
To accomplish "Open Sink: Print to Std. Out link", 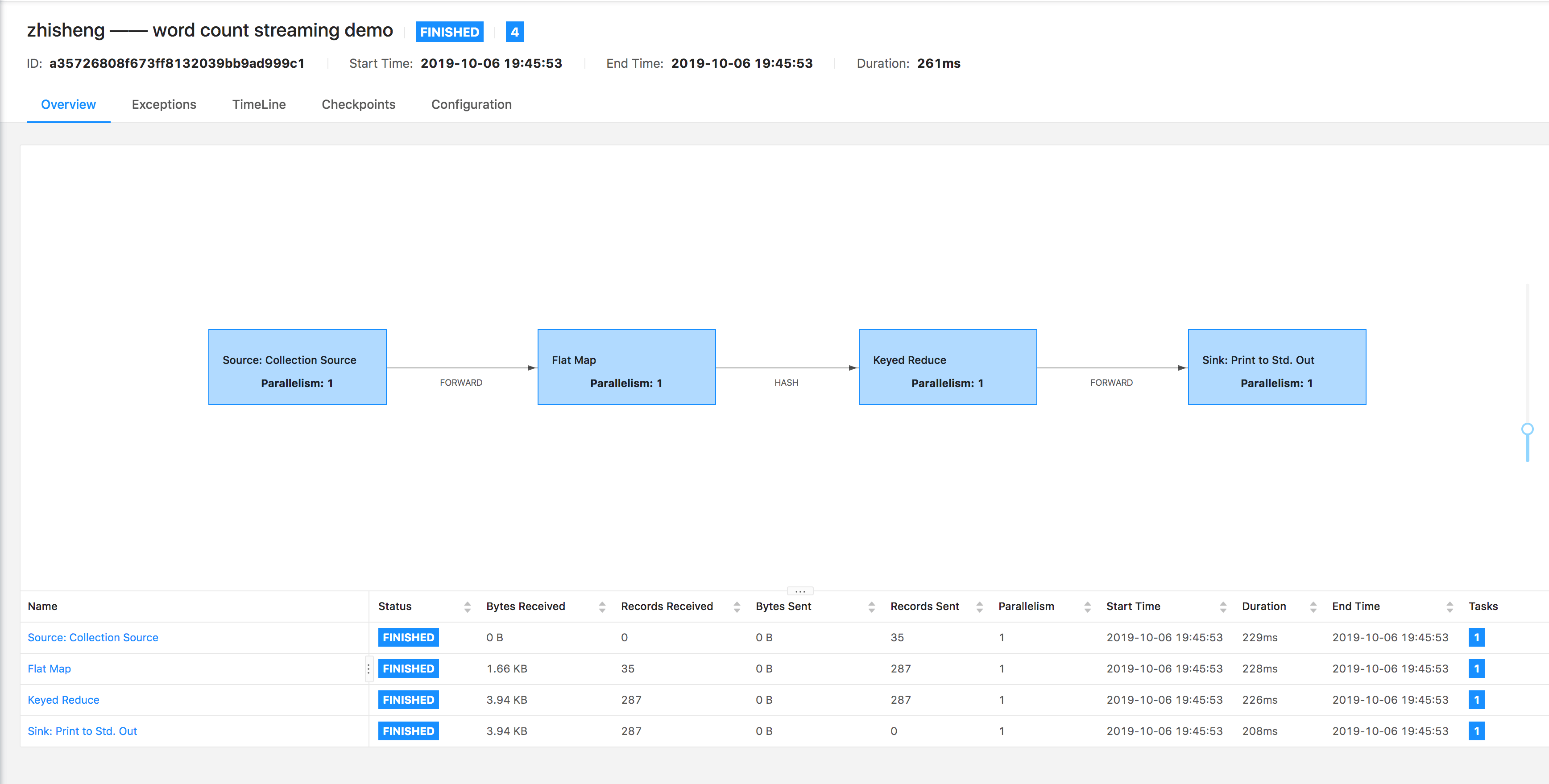I will click(x=83, y=731).
